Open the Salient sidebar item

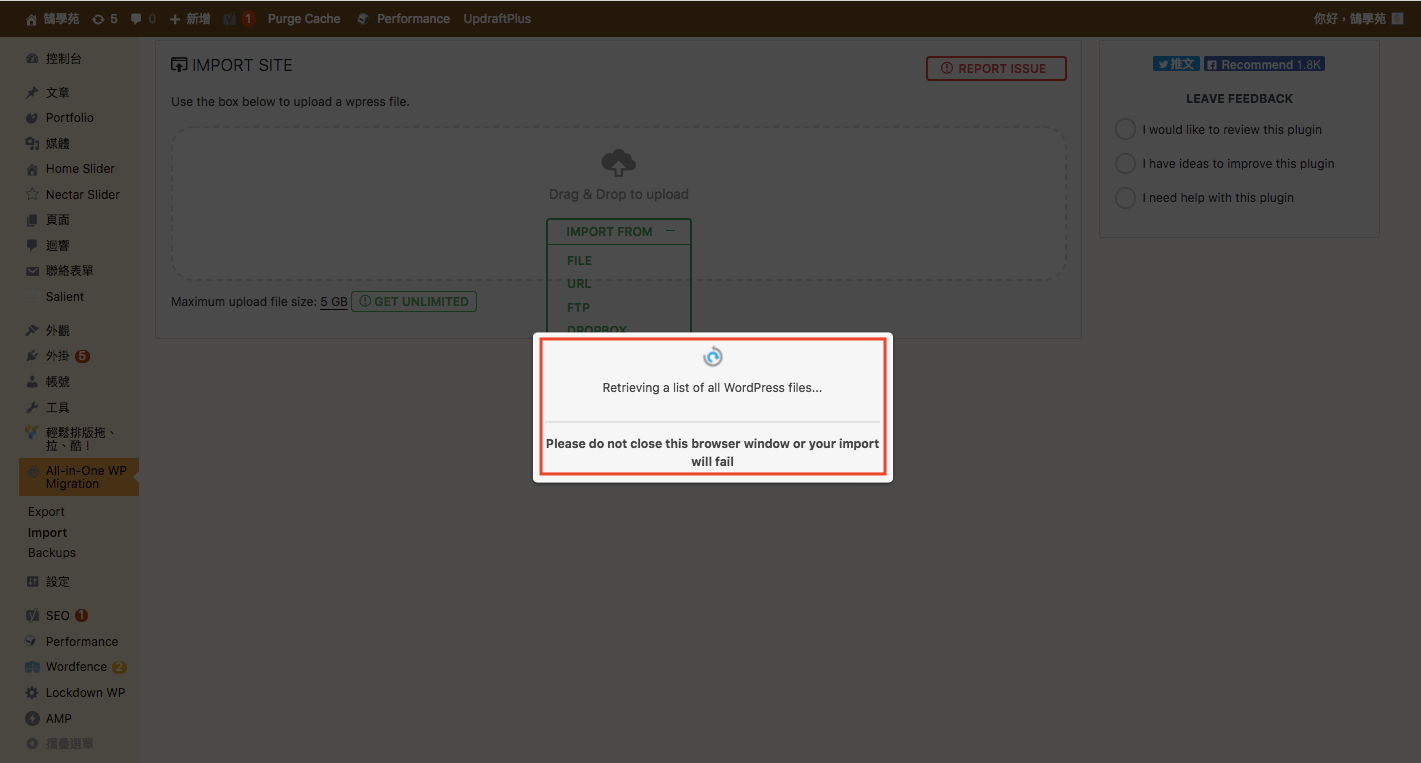click(x=64, y=297)
